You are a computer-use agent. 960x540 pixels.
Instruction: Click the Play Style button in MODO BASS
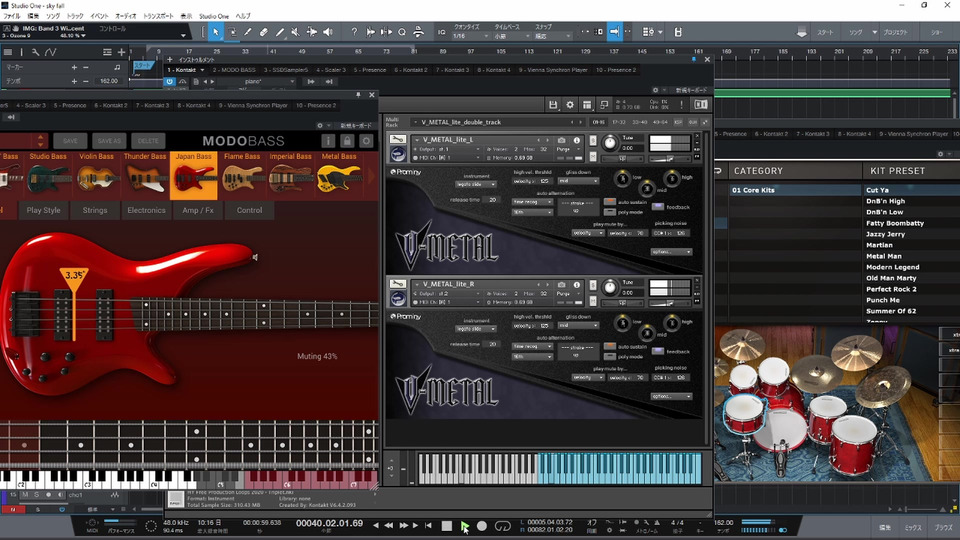[43, 210]
